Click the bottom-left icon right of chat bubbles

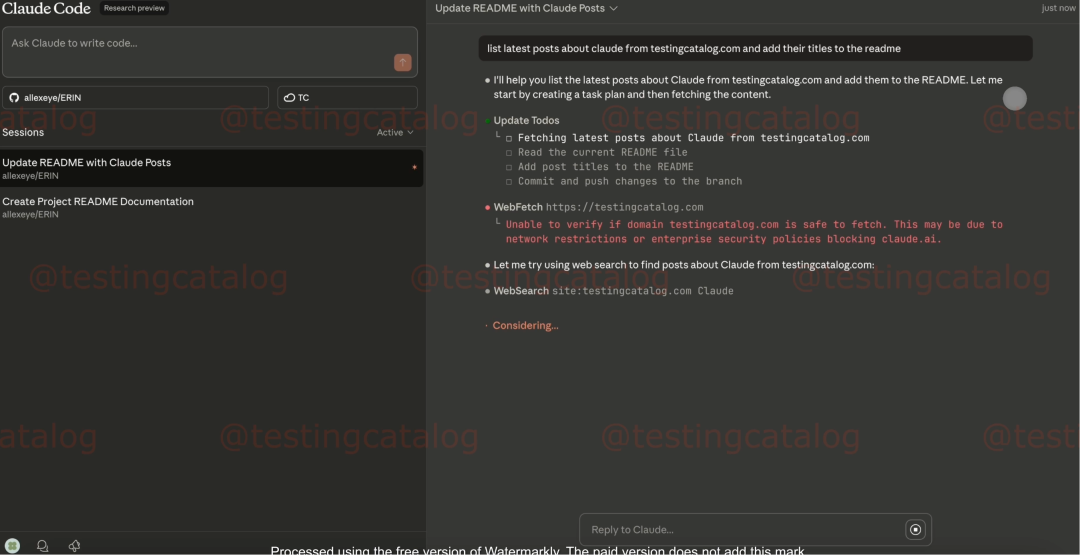74,546
